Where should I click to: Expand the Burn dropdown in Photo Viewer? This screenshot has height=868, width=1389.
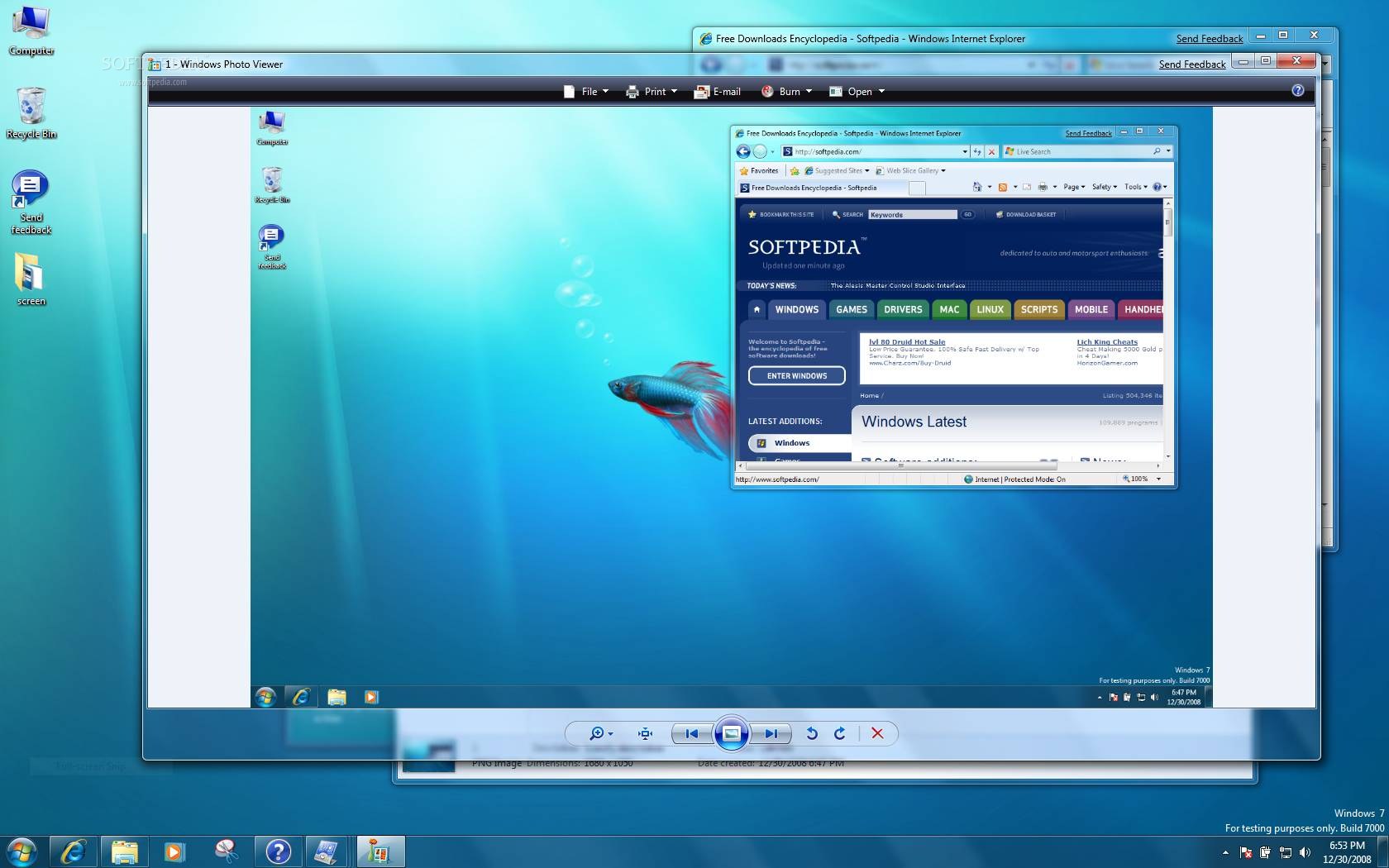coord(786,92)
